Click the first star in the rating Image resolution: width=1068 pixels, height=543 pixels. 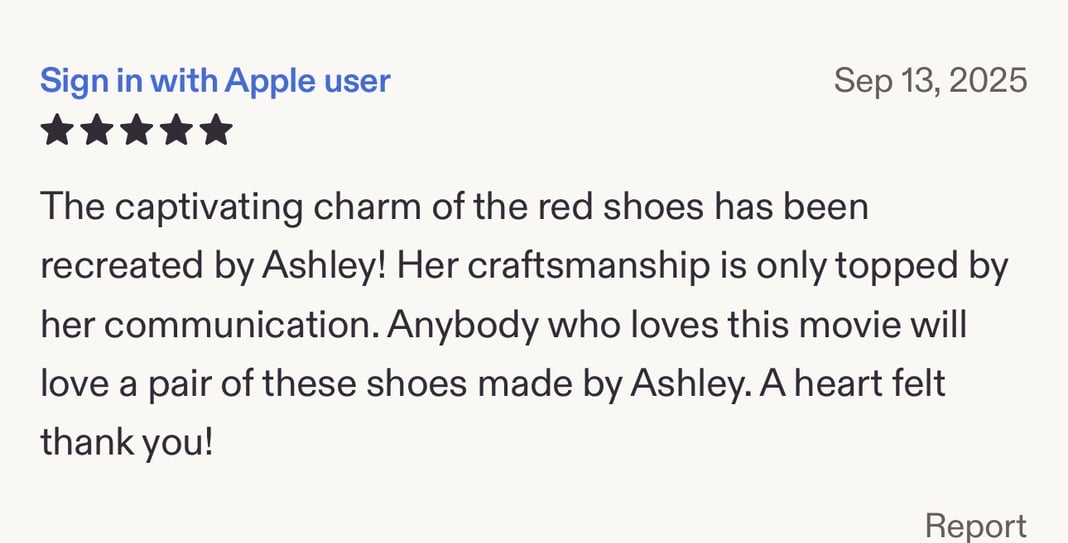pyautogui.click(x=57, y=131)
